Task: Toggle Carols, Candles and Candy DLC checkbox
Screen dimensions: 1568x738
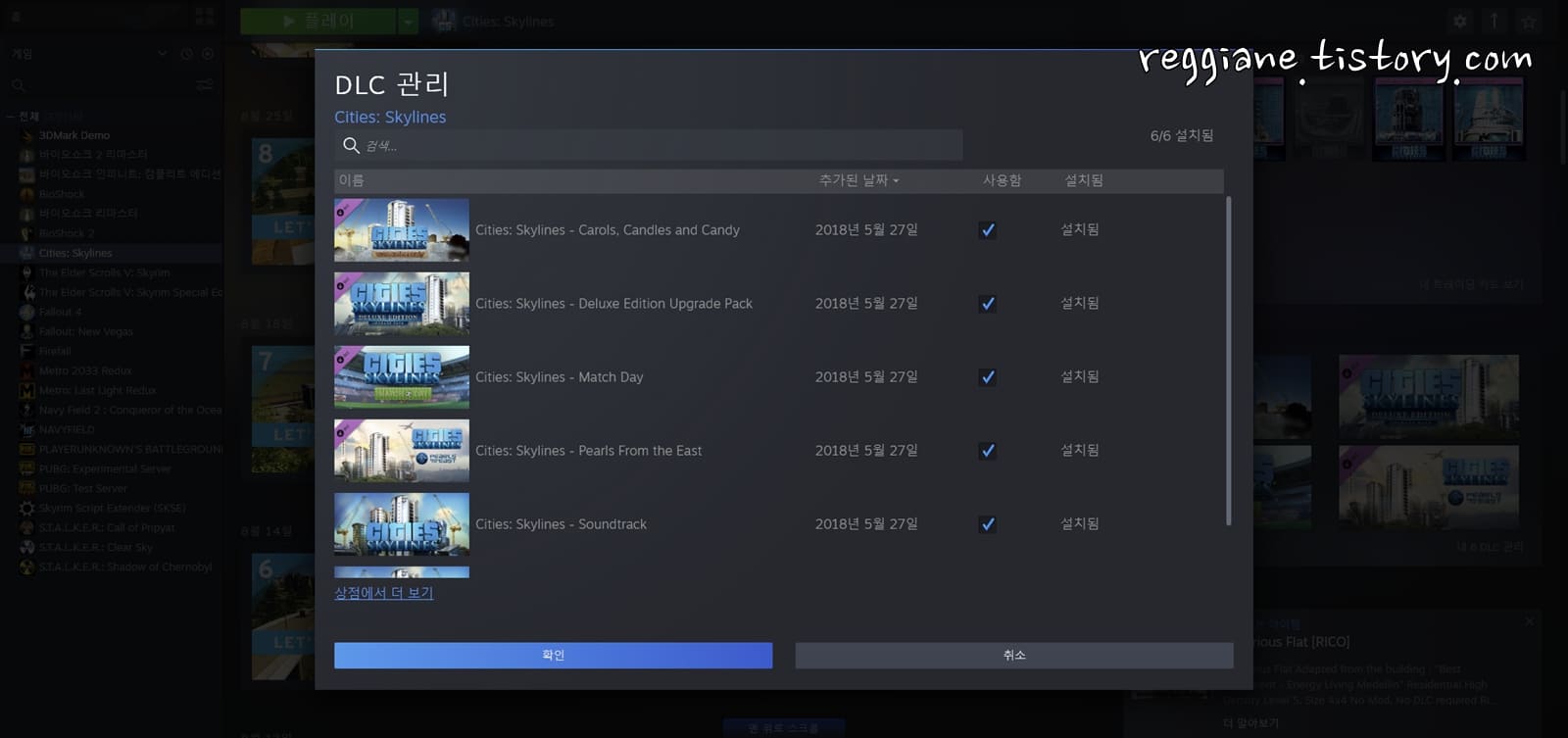Action: pos(988,230)
